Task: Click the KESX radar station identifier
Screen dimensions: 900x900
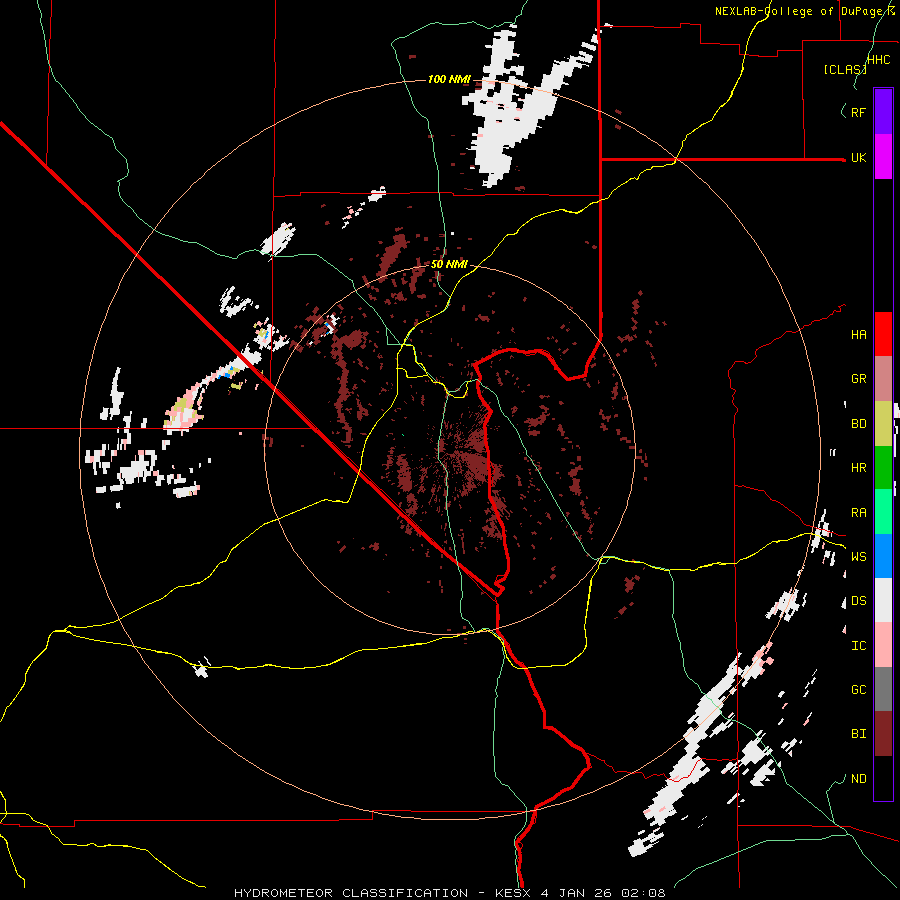Action: (x=514, y=893)
